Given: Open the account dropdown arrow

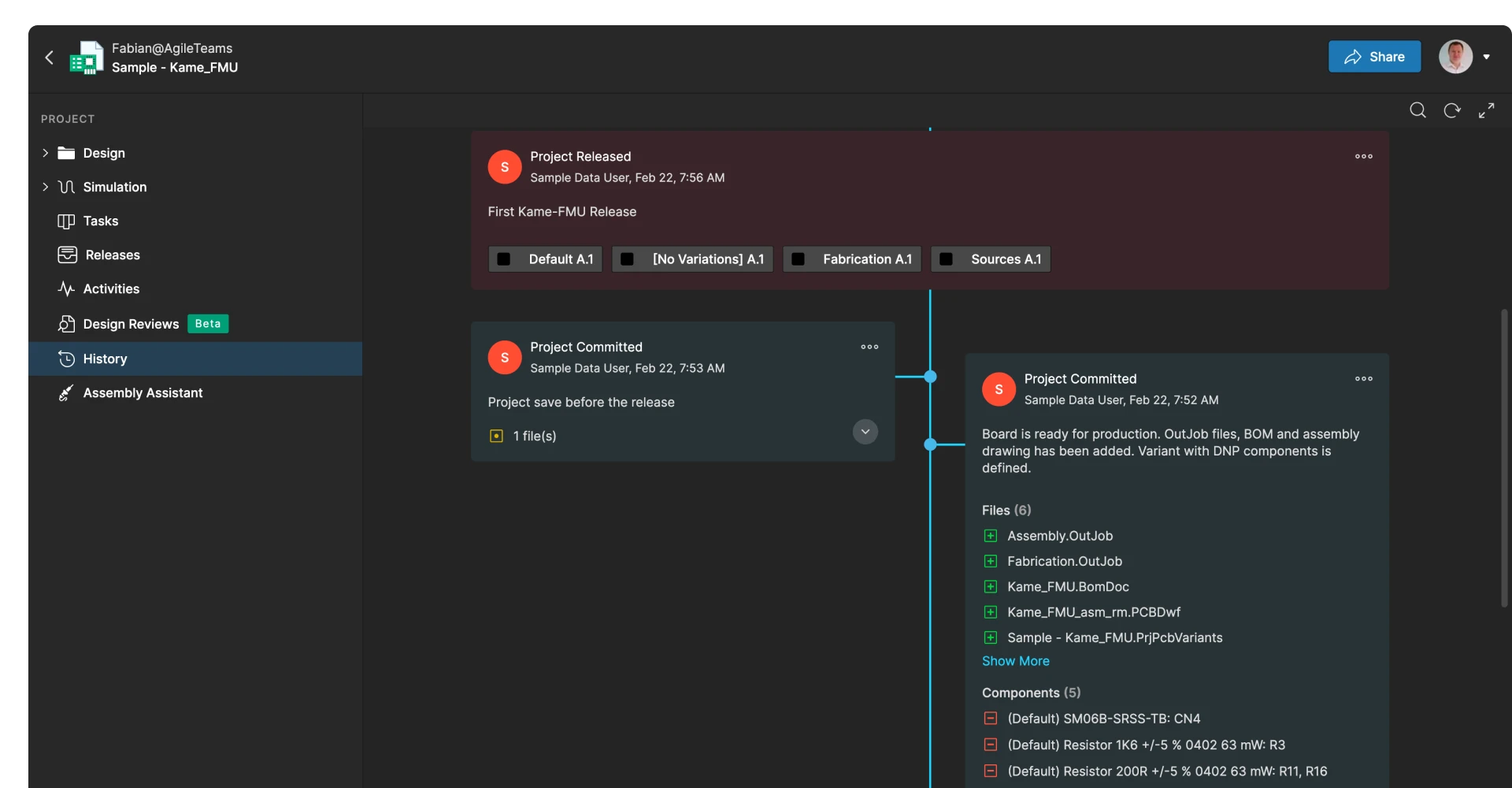Looking at the screenshot, I should (x=1487, y=57).
